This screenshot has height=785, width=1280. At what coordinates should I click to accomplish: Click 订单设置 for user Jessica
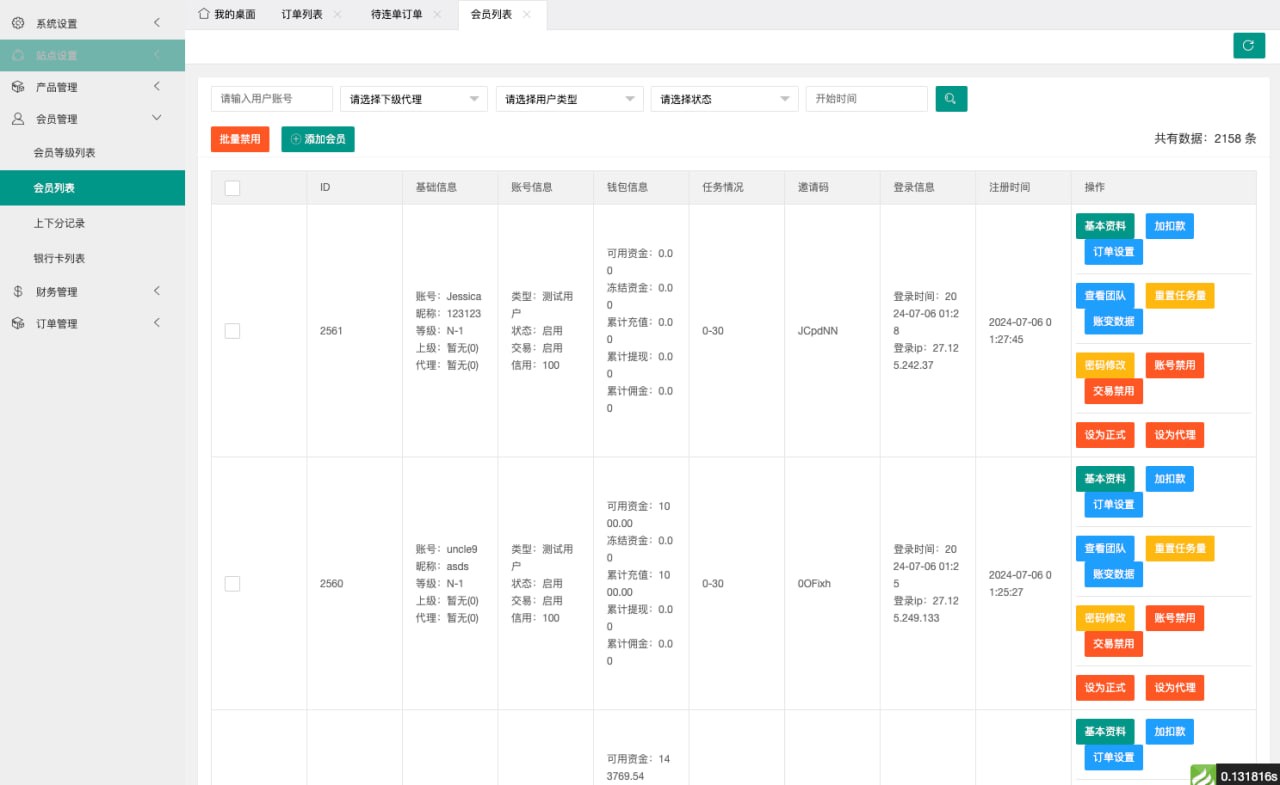pyautogui.click(x=1114, y=252)
